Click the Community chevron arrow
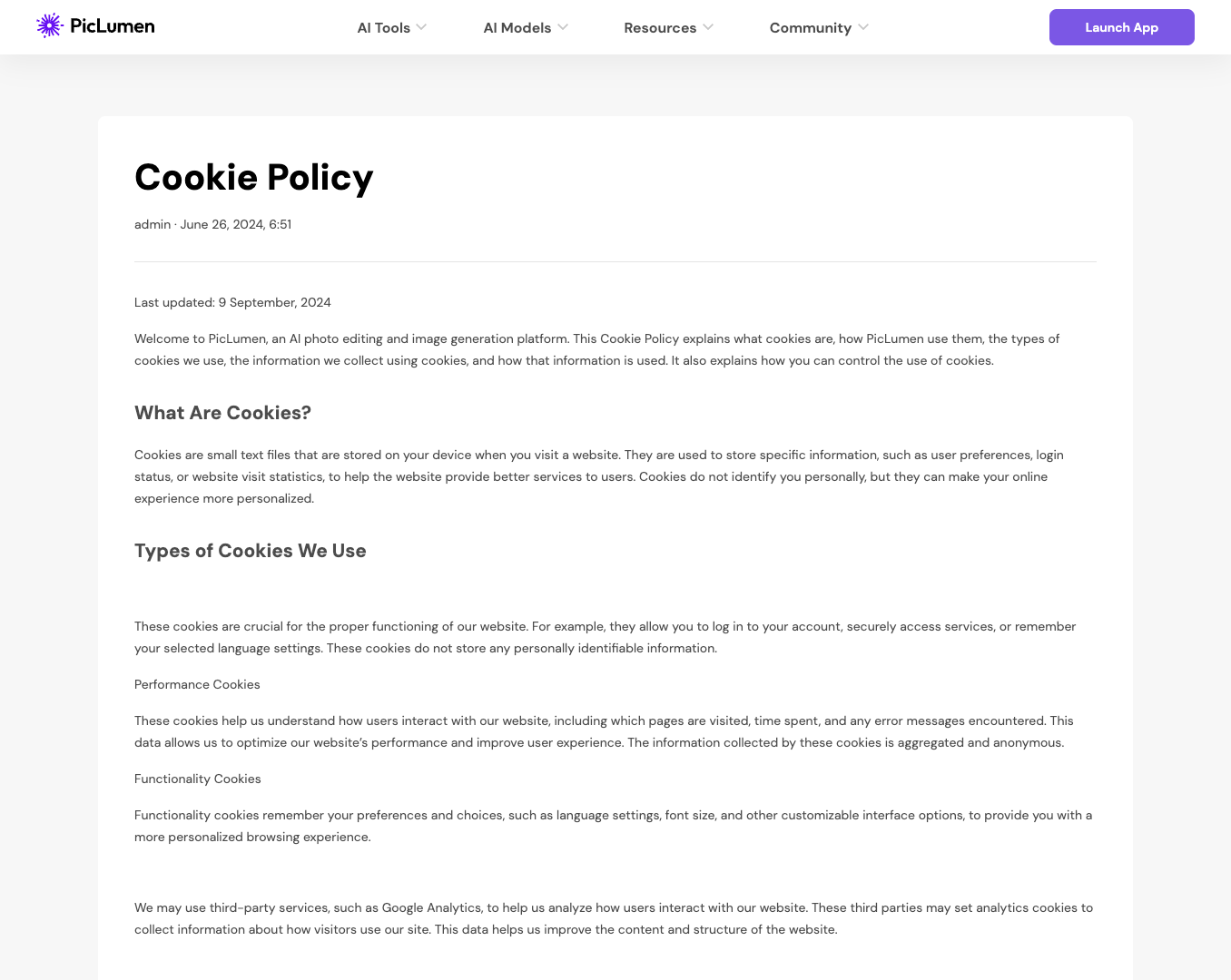This screenshot has height=980, width=1231. coord(863,27)
